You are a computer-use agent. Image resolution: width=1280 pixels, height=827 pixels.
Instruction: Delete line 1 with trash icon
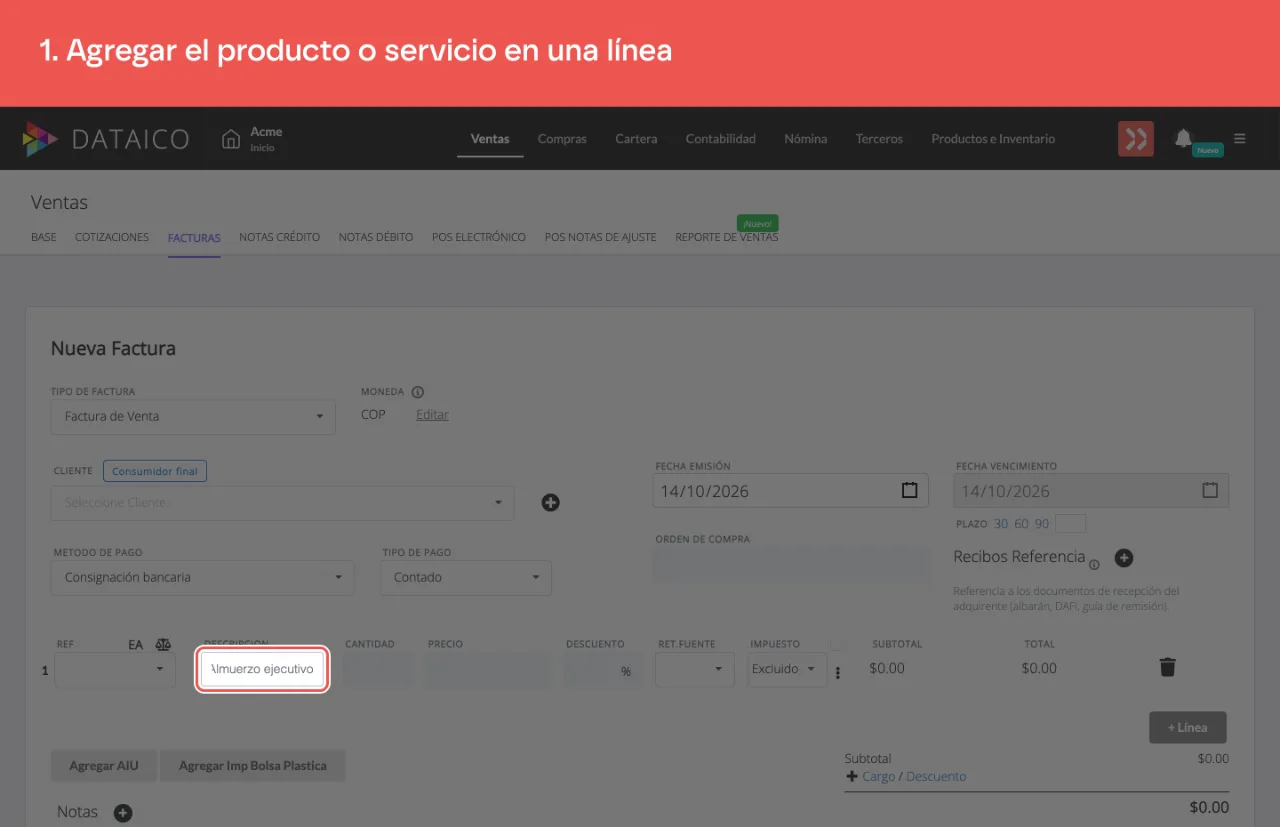[1167, 667]
